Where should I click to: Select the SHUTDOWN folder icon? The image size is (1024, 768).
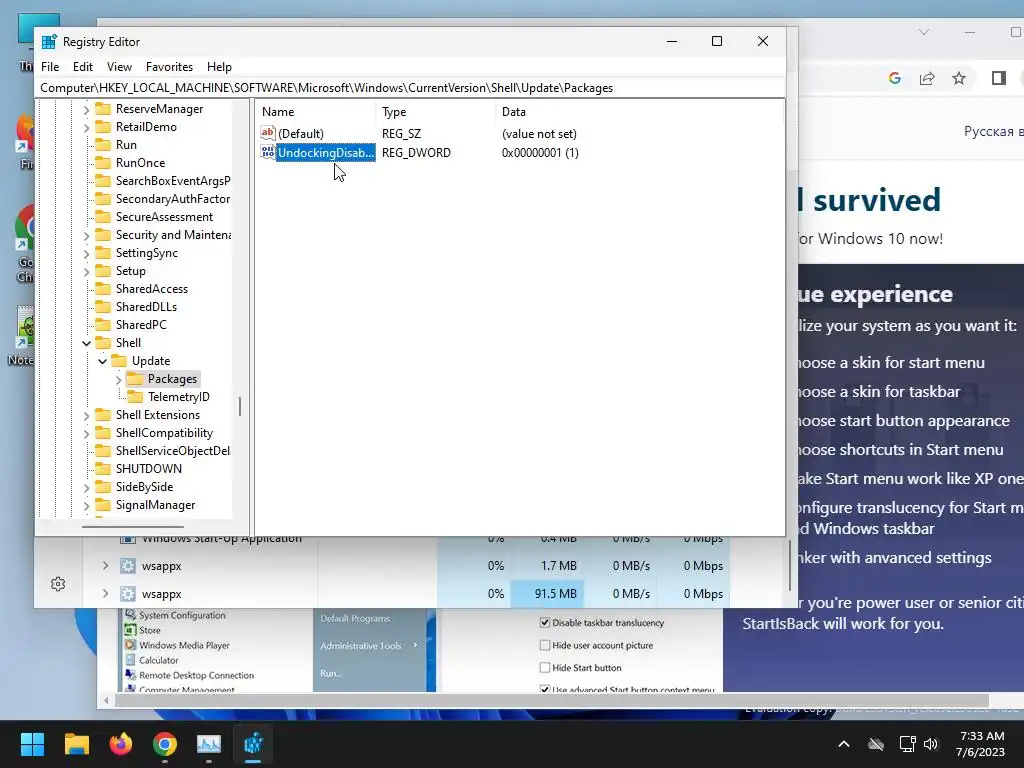click(x=103, y=469)
